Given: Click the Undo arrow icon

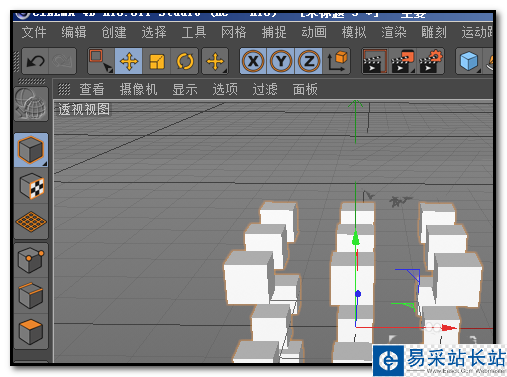Looking at the screenshot, I should click(35, 61).
